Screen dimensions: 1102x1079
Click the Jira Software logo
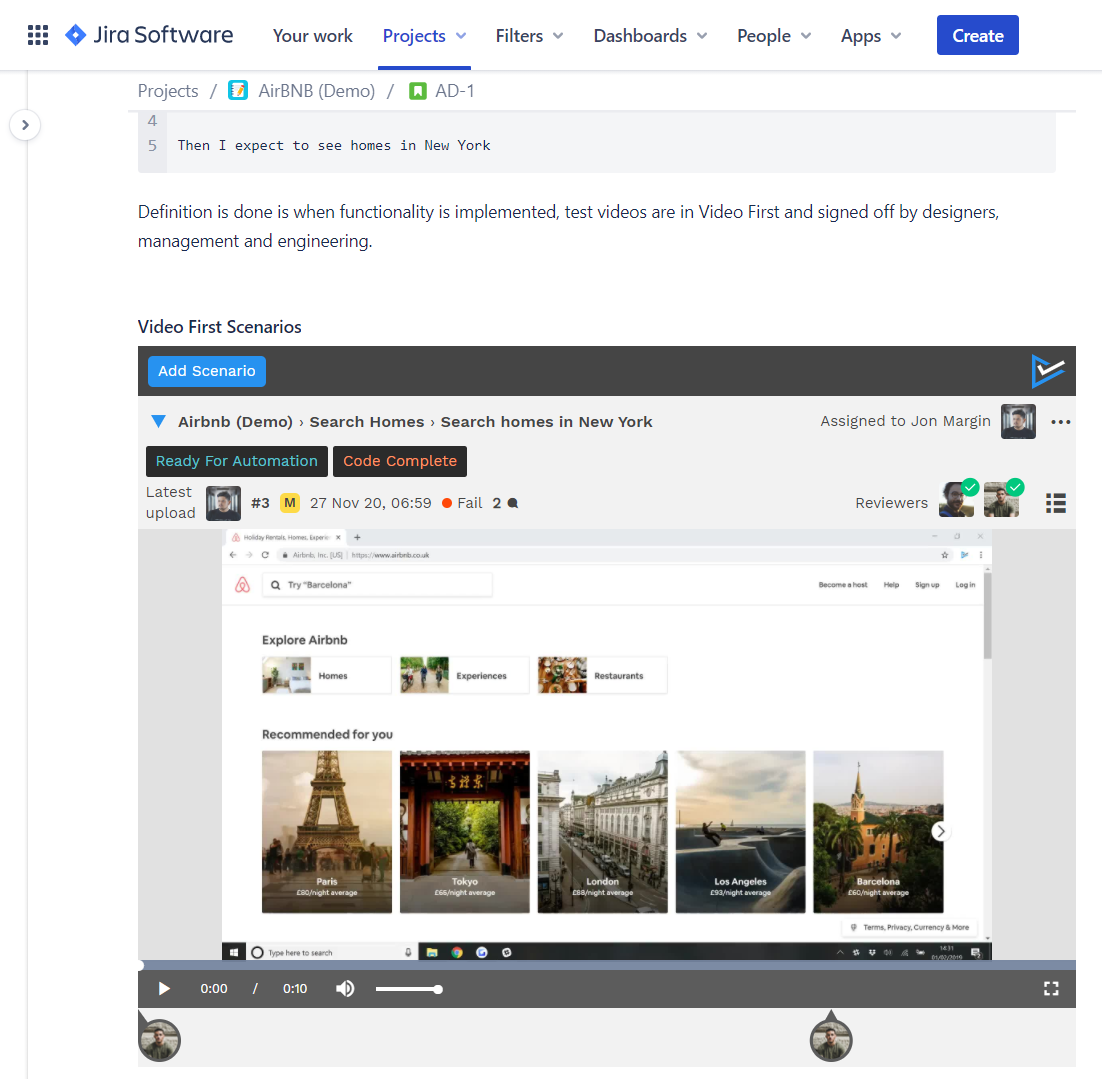point(148,34)
